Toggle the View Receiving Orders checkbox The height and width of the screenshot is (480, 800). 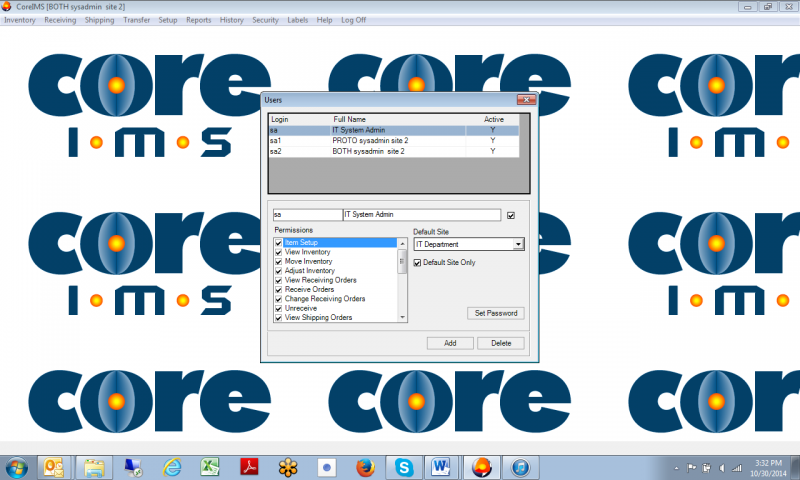tap(279, 280)
